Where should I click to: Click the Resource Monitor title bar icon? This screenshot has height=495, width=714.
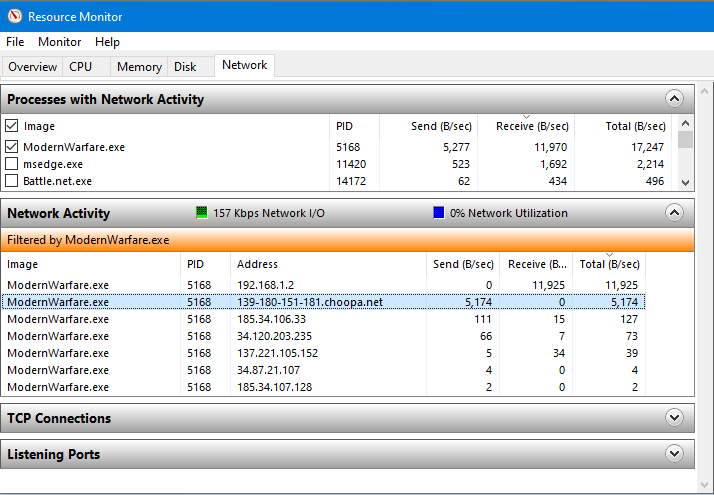tap(15, 16)
